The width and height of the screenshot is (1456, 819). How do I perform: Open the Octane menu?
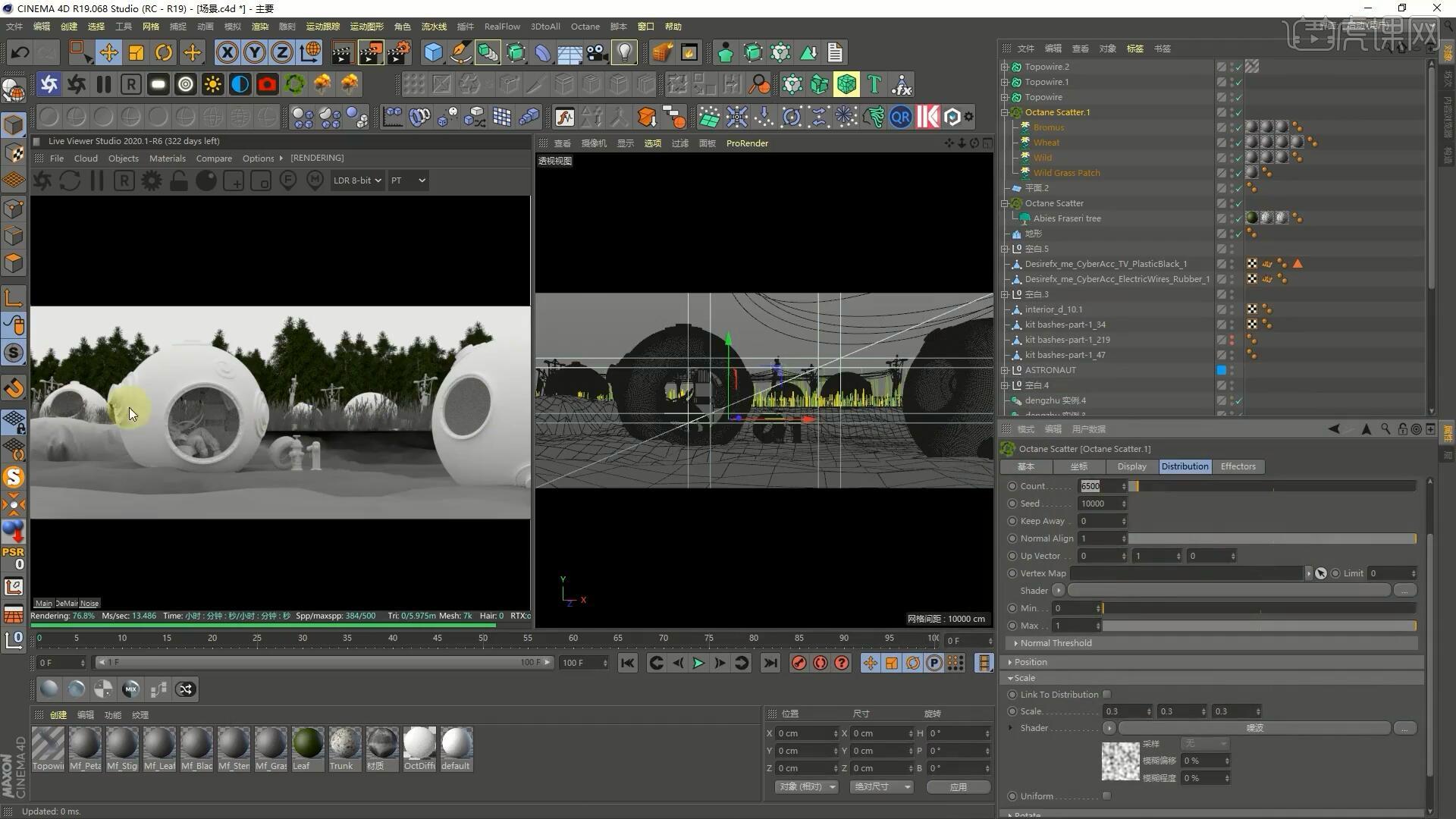585,27
